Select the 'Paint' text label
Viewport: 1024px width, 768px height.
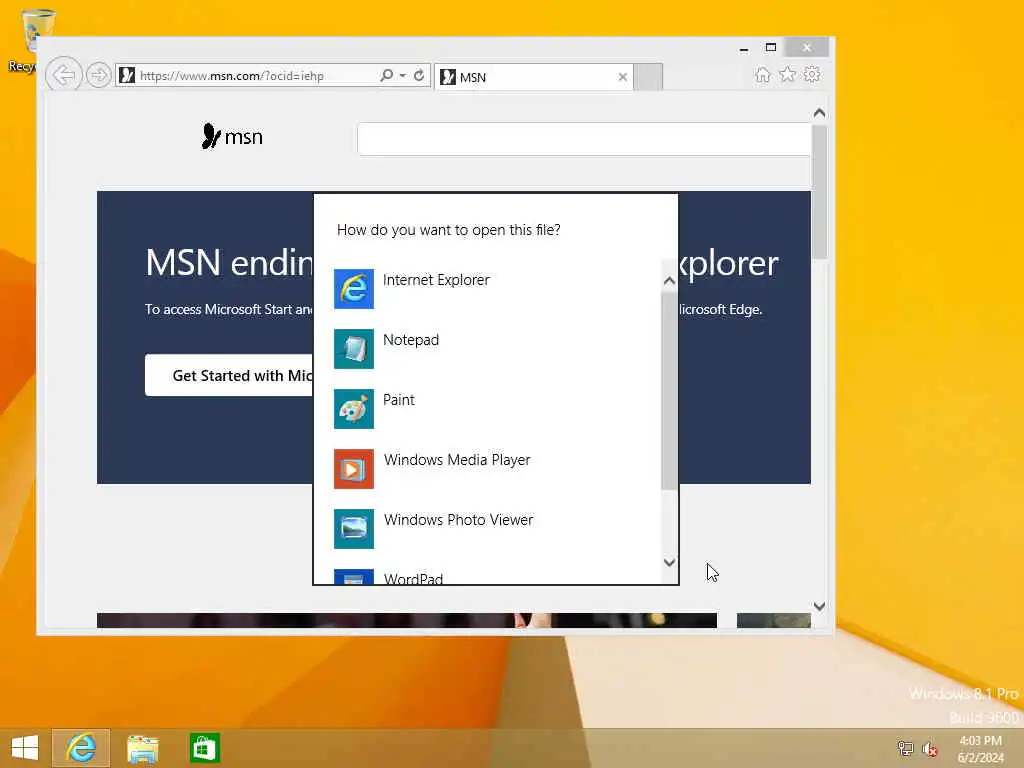point(398,400)
